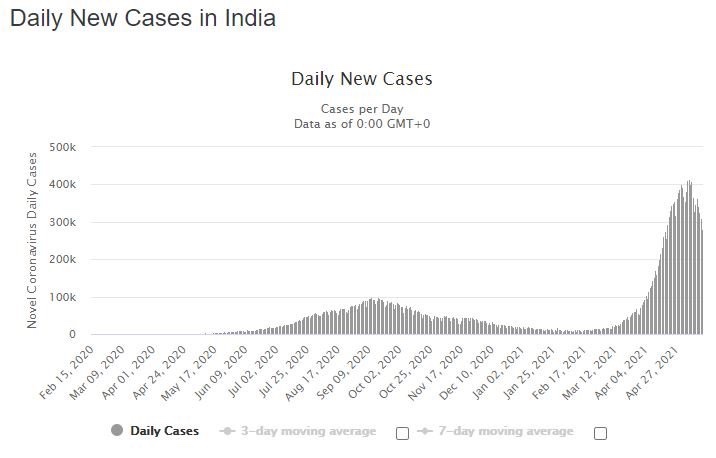Click the "Data as of 0:00 GMT+0" text
Image resolution: width=716 pixels, height=458 pixels.
(361, 123)
